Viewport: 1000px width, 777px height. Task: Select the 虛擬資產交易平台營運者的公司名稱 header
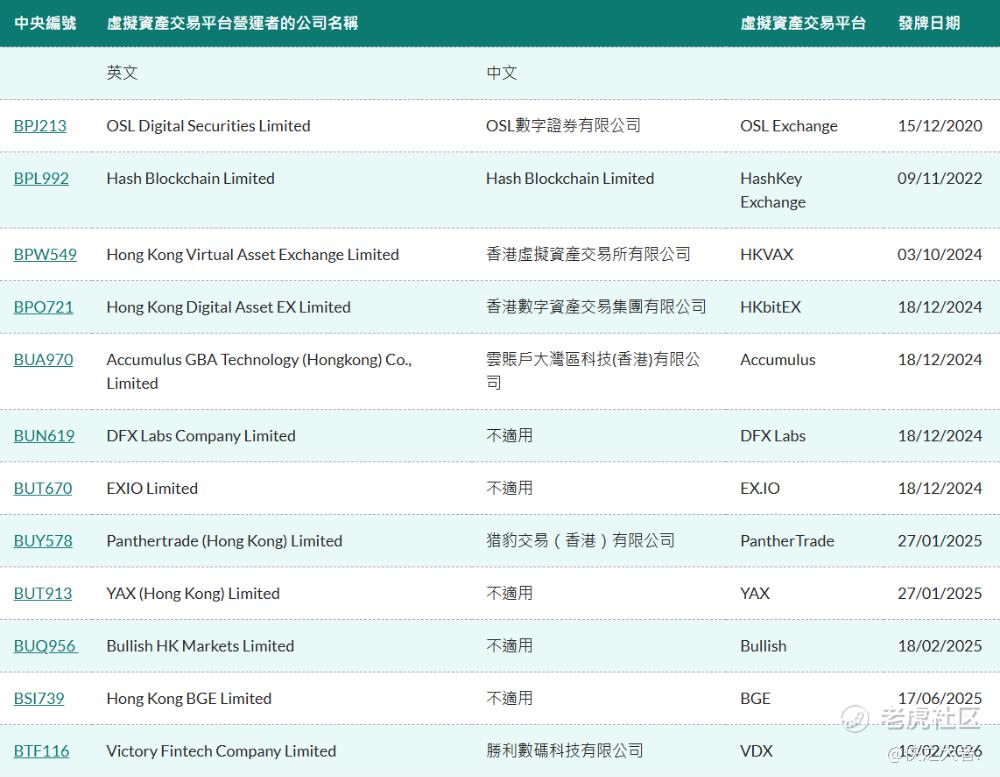point(232,24)
